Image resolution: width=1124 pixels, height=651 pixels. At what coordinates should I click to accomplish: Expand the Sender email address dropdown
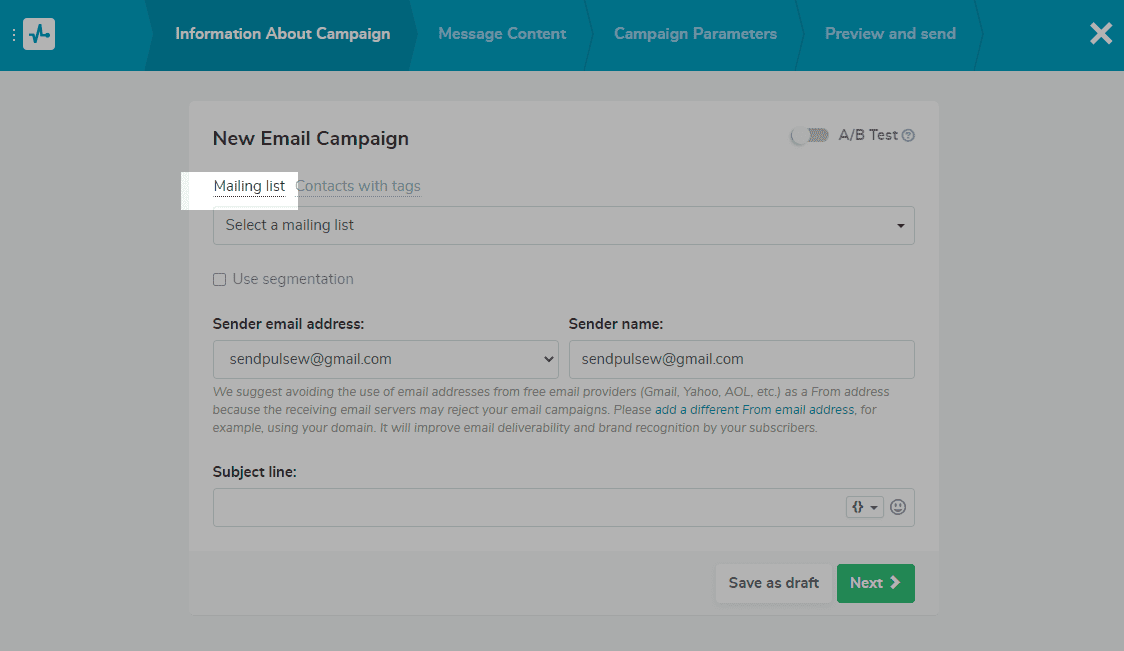385,359
